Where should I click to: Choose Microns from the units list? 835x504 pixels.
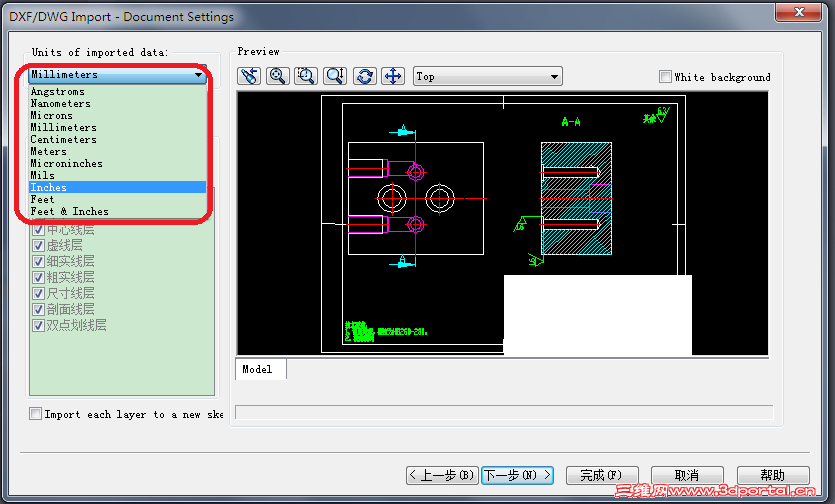point(117,116)
